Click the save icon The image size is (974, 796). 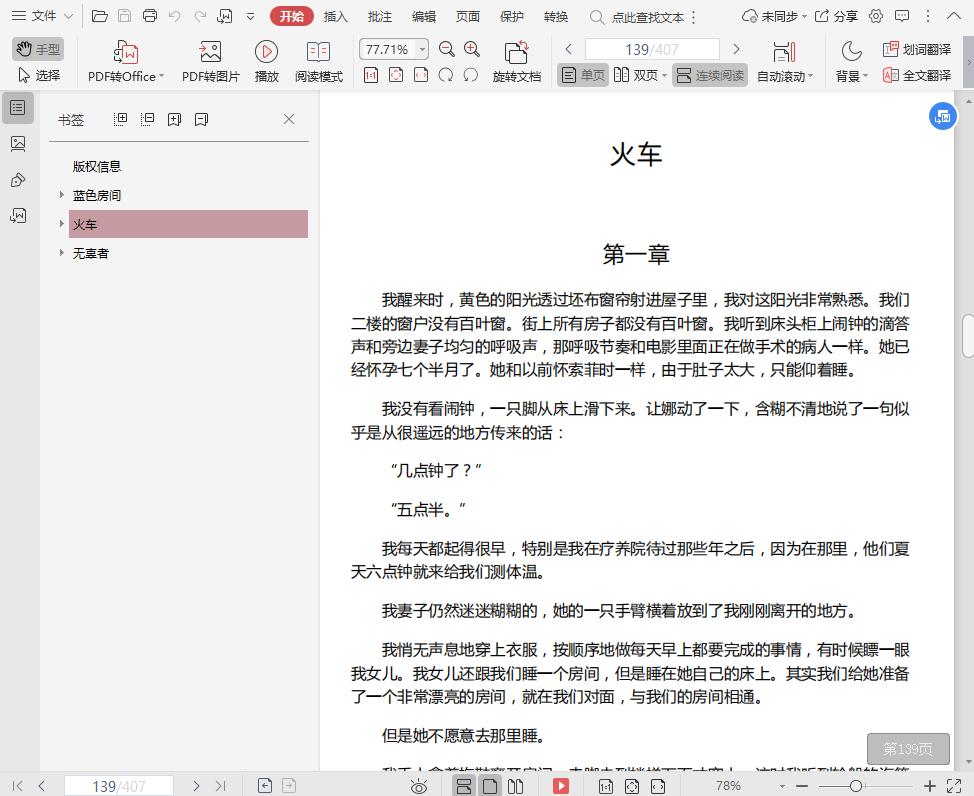coord(125,16)
